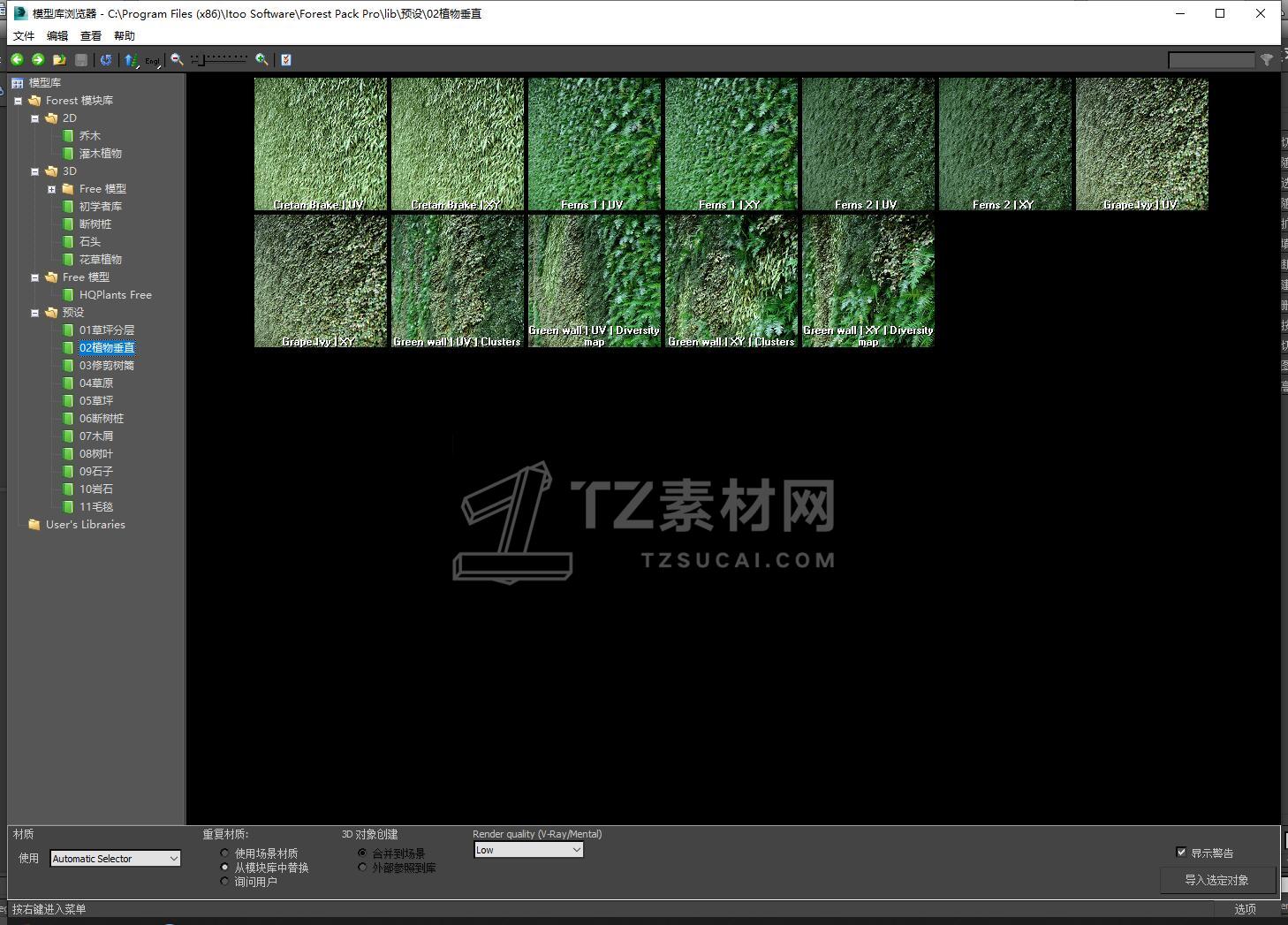Click the green icon beside HQPlants Free
Screen dimensions: 1288x925
point(68,295)
